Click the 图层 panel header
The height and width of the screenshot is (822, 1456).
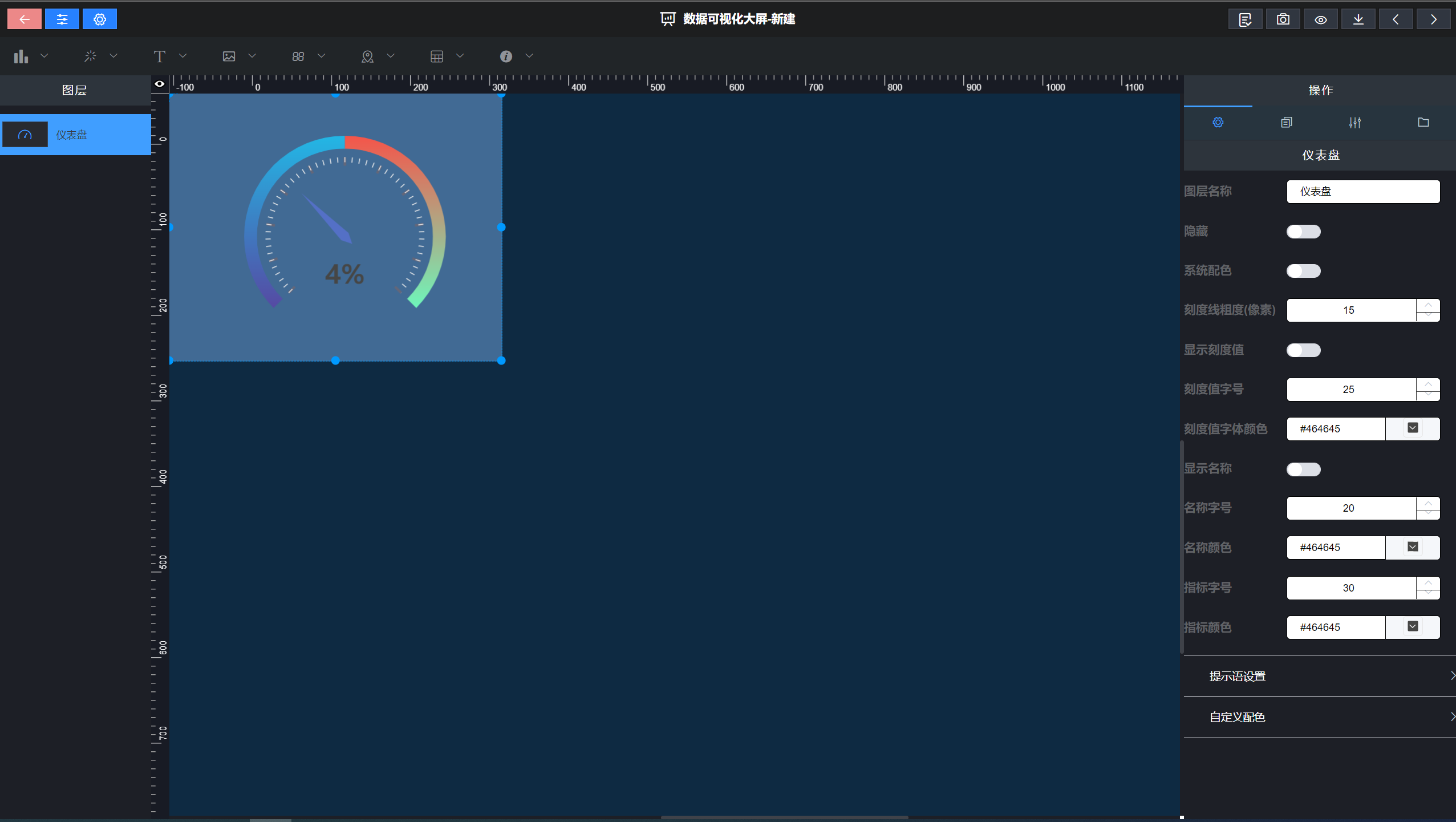pos(75,90)
